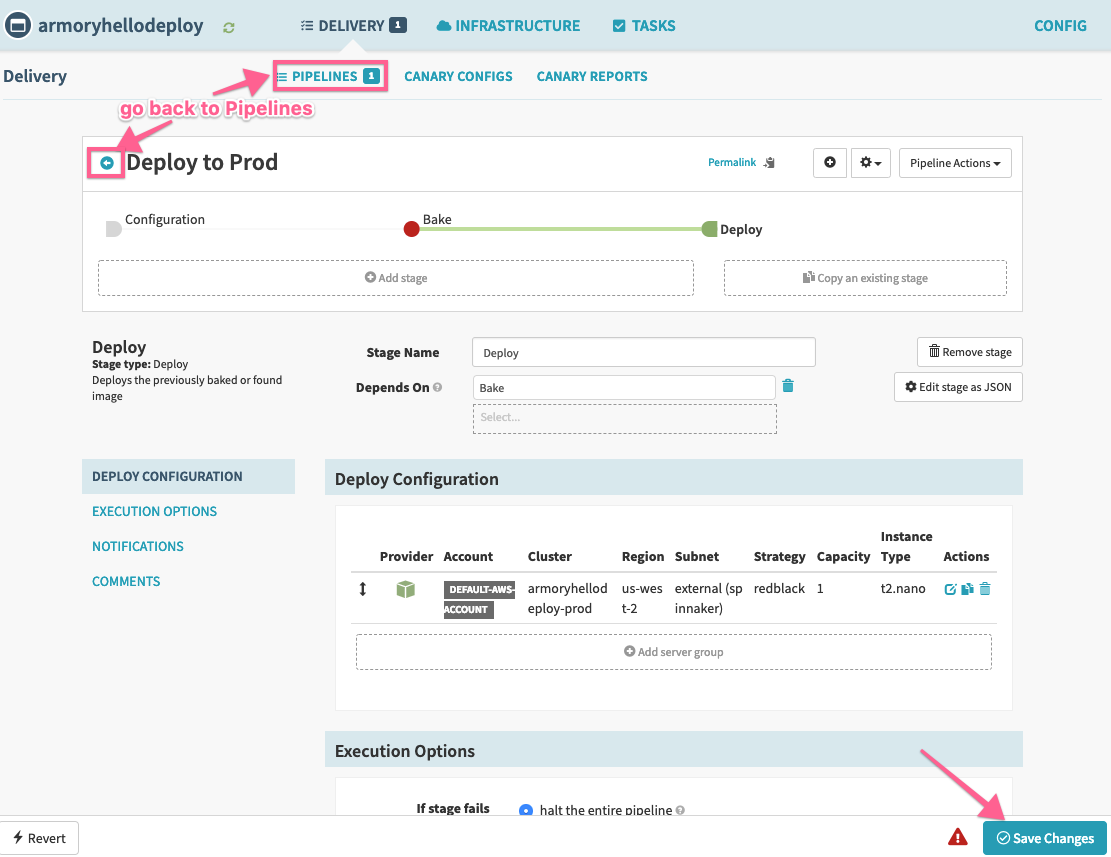Click the red warning triangle icon
The height and width of the screenshot is (857, 1111).
click(958, 837)
